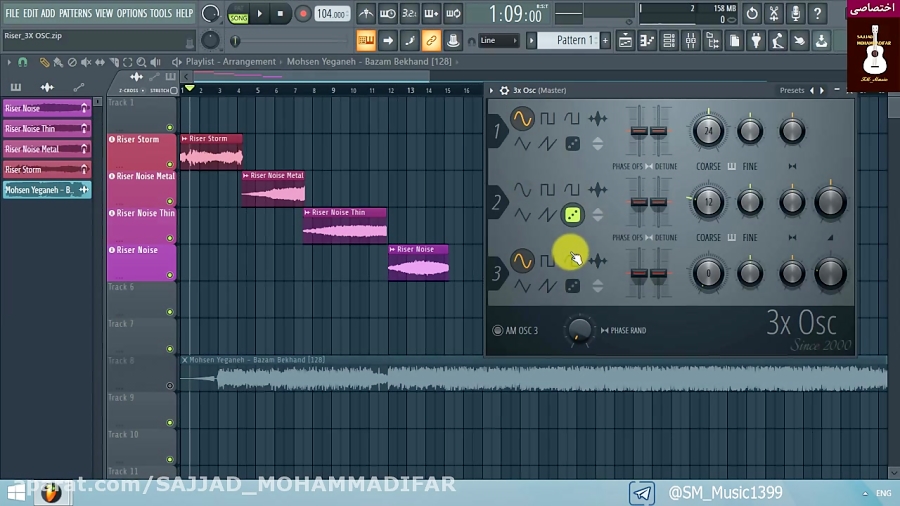
Task: Open the Line snap dropdown
Action: pos(498,41)
